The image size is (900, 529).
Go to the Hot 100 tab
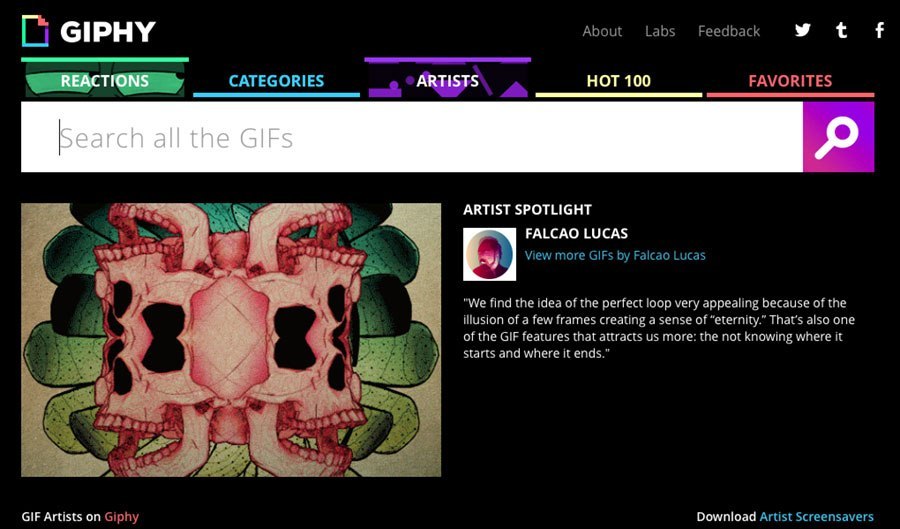coord(619,81)
